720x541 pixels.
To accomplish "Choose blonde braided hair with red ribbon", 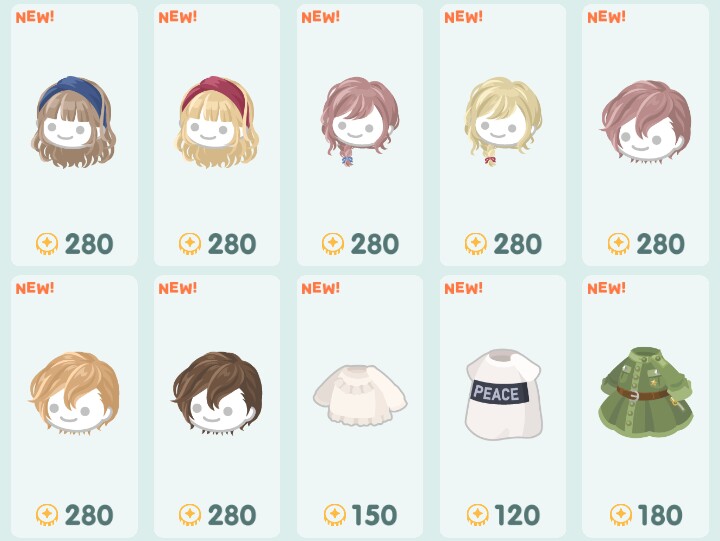I will click(x=503, y=121).
